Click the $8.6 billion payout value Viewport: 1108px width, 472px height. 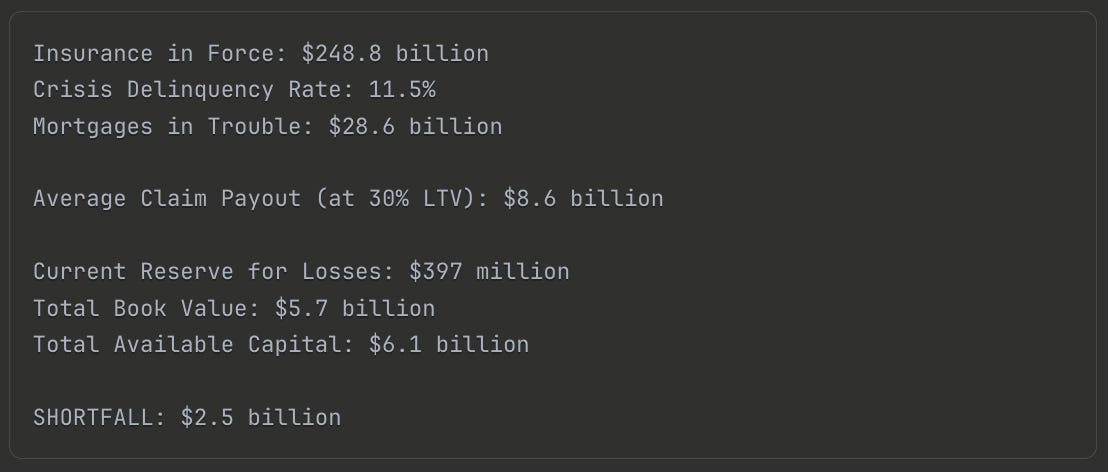pyautogui.click(x=583, y=199)
